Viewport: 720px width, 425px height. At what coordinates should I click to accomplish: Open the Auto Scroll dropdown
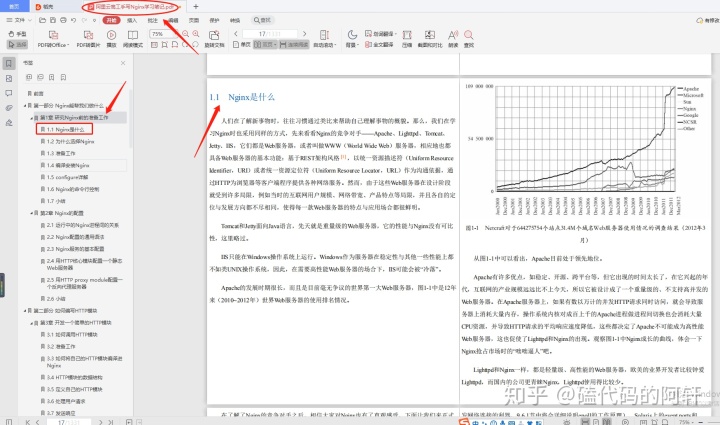pyautogui.click(x=325, y=39)
